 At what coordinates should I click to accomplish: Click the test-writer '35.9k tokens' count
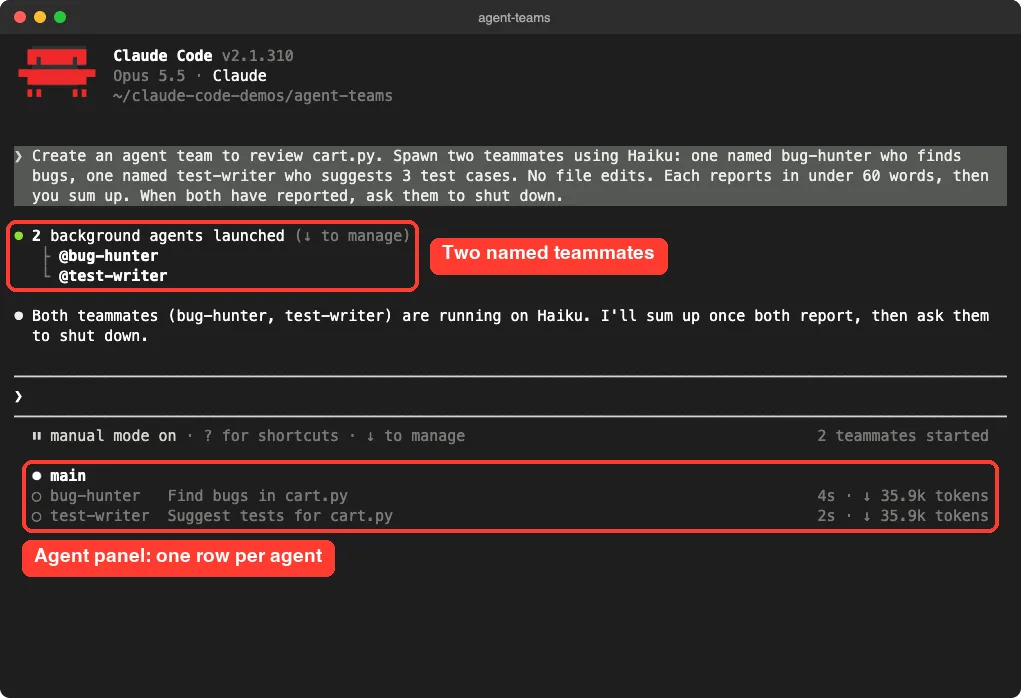934,516
